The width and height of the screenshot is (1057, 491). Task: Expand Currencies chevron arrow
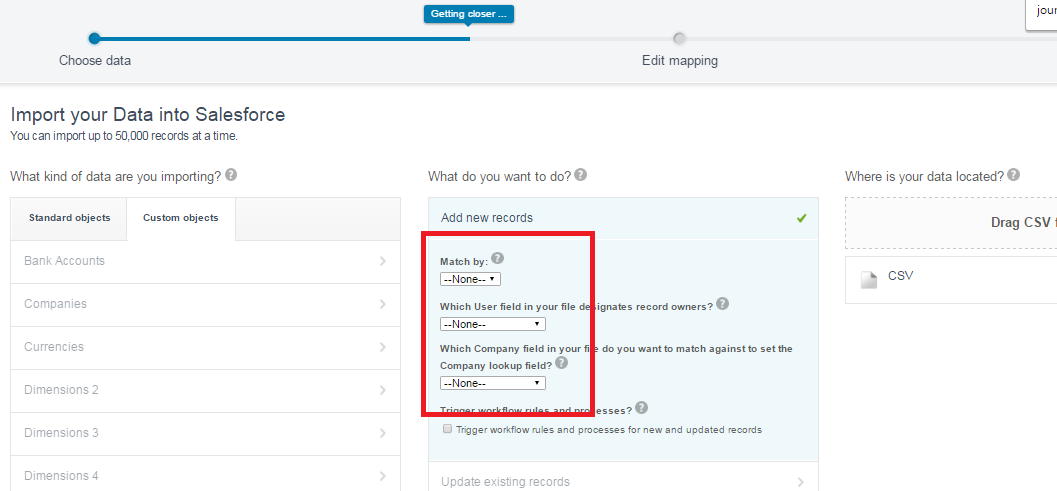[x=382, y=347]
